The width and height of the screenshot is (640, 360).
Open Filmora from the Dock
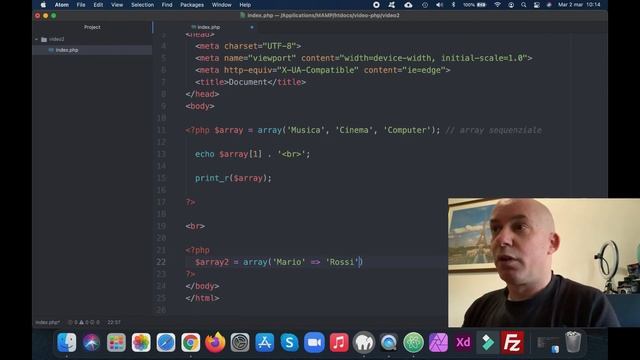click(x=488, y=342)
